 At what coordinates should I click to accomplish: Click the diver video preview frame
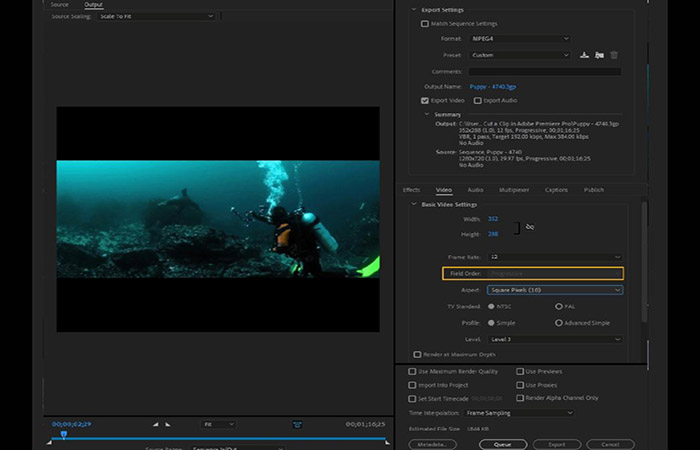(218, 219)
